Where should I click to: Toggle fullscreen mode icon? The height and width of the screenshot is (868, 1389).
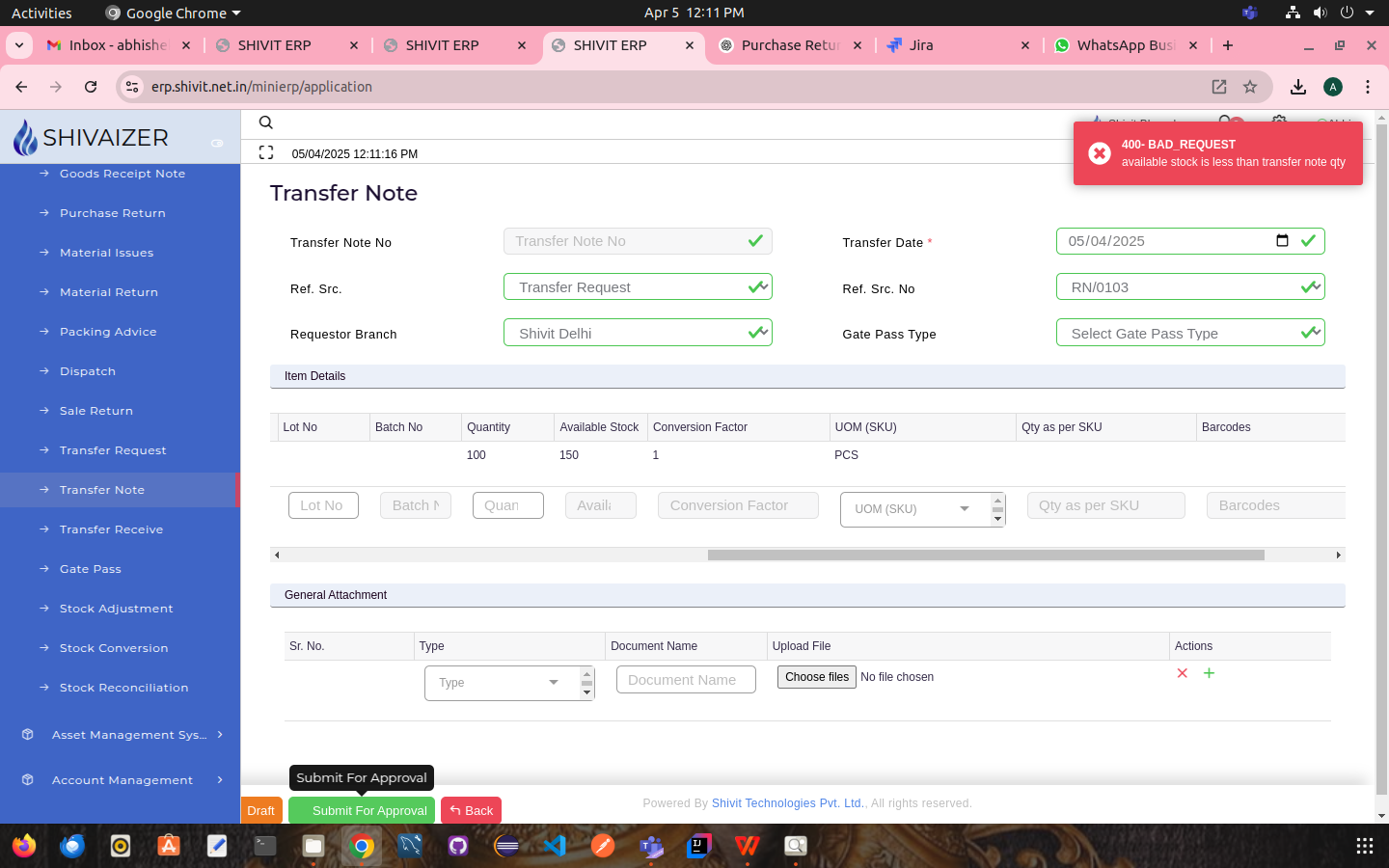click(266, 152)
